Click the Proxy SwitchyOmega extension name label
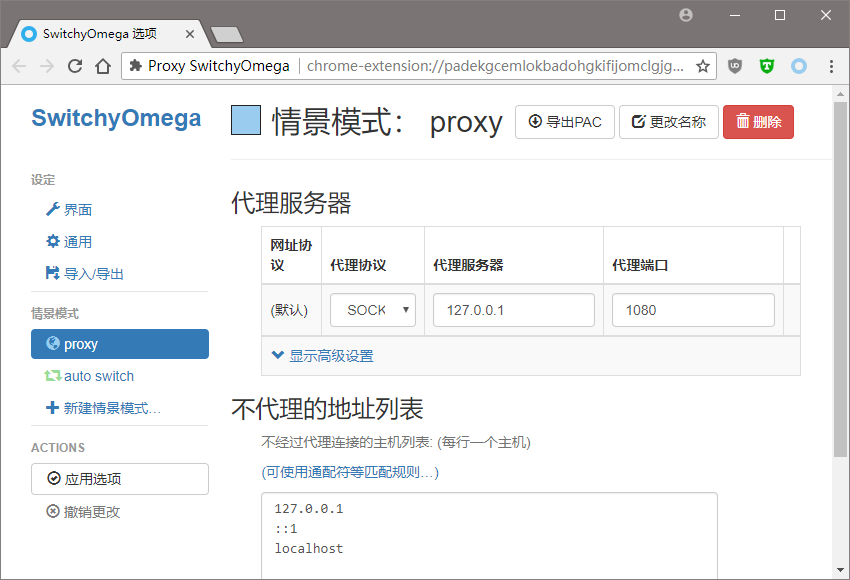The width and height of the screenshot is (850, 580). coord(218,66)
